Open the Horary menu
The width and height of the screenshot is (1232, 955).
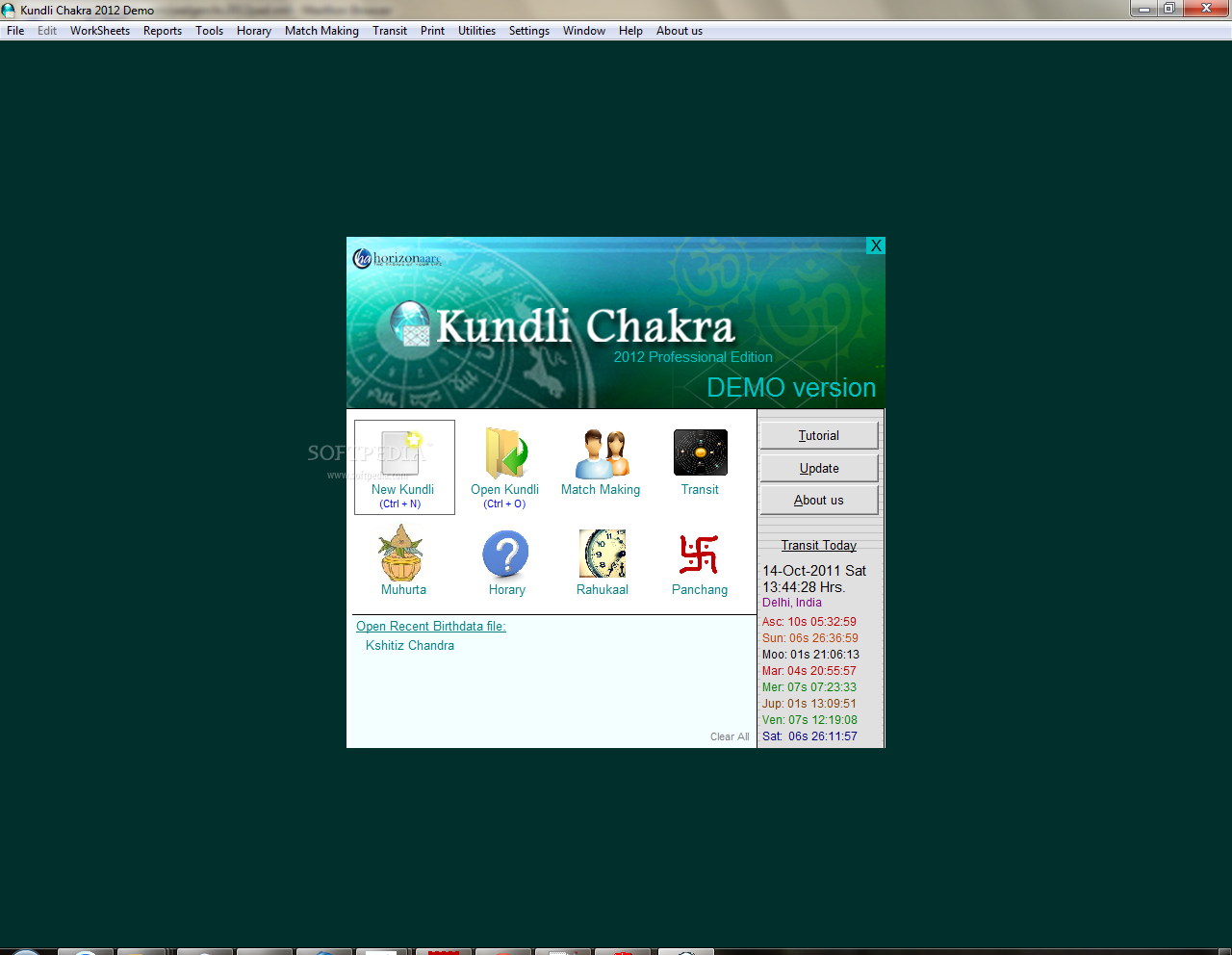tap(254, 31)
